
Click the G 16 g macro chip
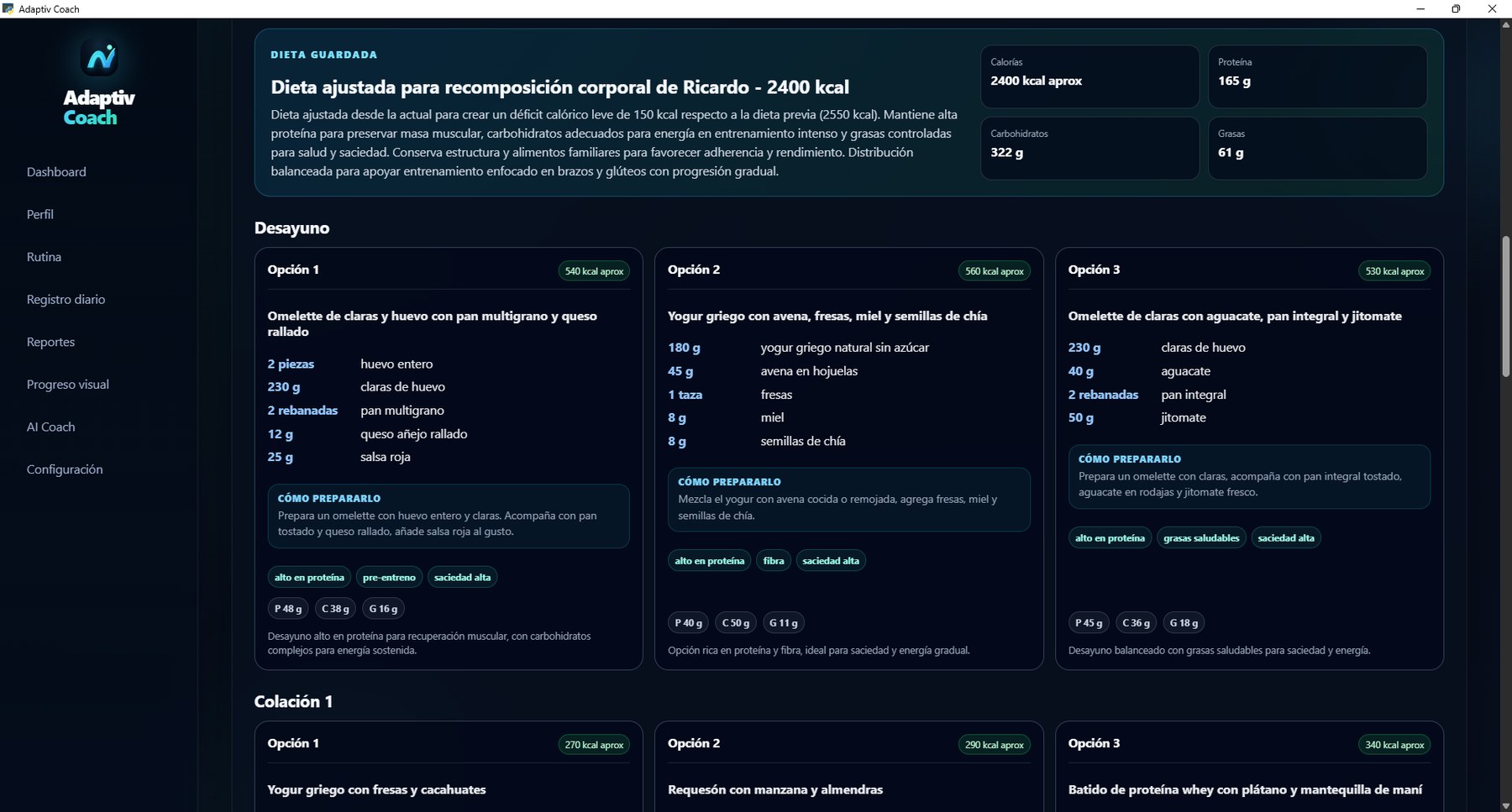383,609
